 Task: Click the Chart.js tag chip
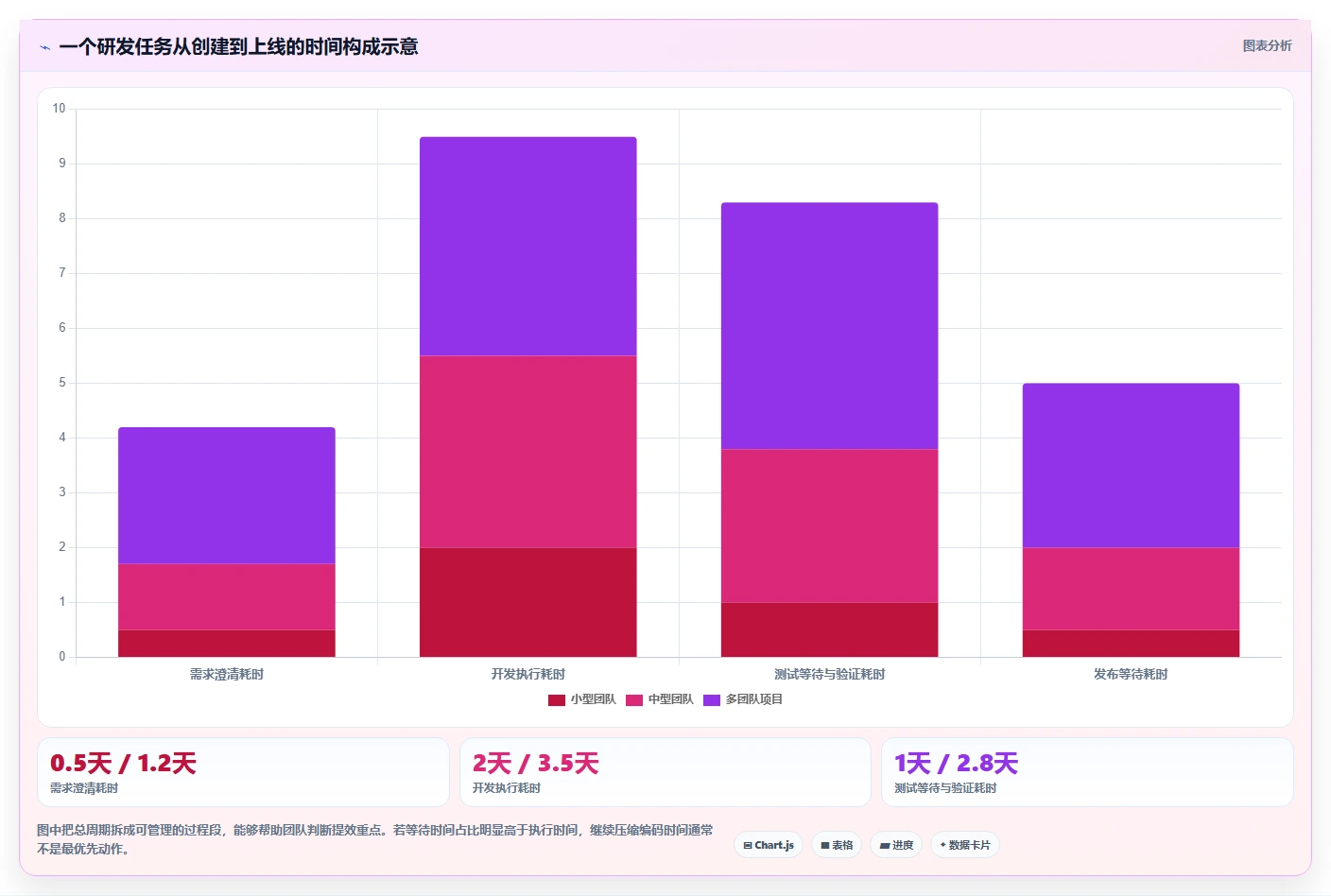coord(769,845)
